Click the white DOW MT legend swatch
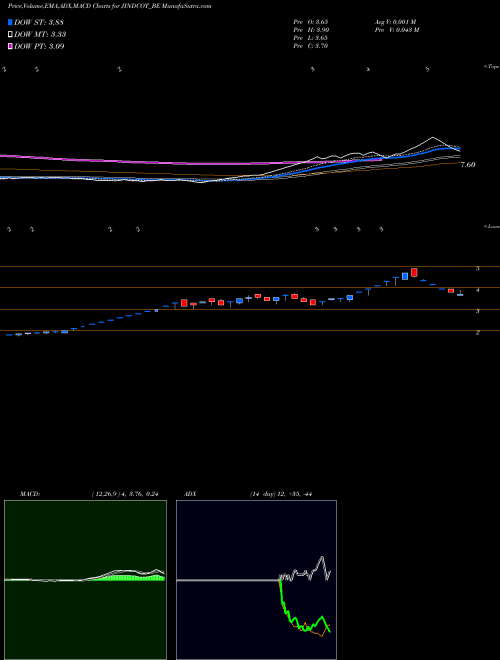Viewport: 500px width, 660px height. click(11, 35)
